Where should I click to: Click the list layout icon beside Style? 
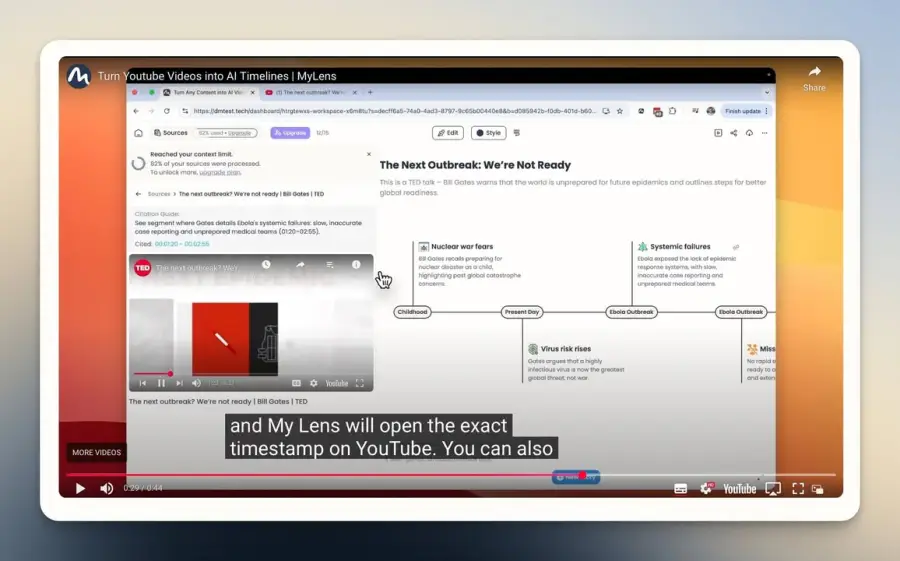(517, 133)
